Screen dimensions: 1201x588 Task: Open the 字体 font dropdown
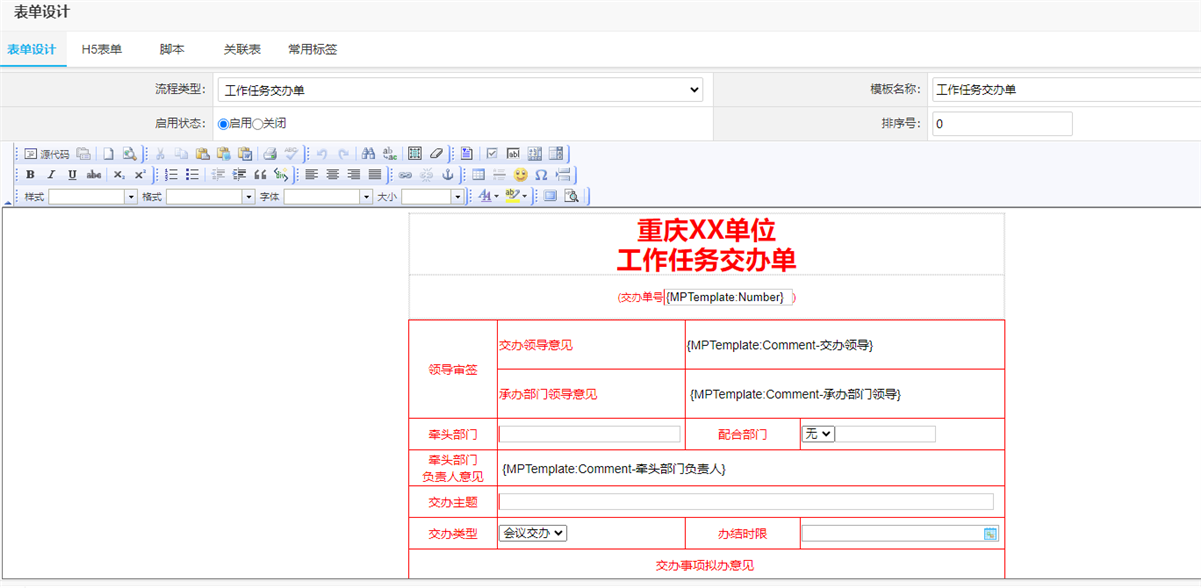pyautogui.click(x=328, y=197)
